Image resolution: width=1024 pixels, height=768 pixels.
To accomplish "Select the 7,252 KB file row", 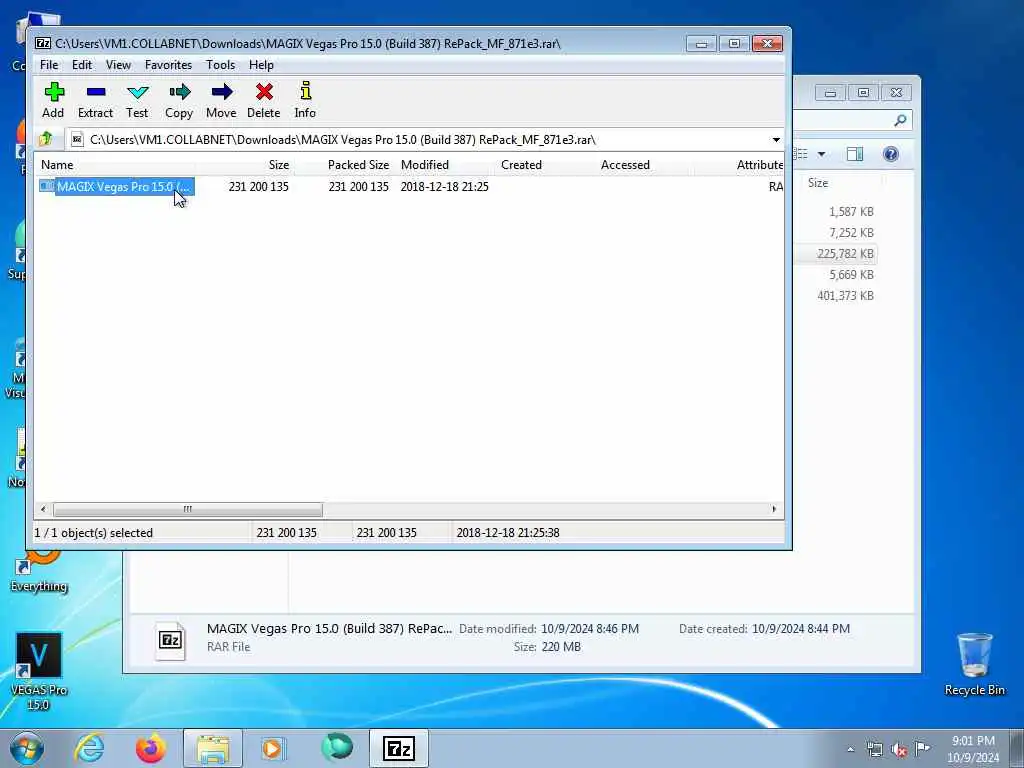I will (x=836, y=232).
